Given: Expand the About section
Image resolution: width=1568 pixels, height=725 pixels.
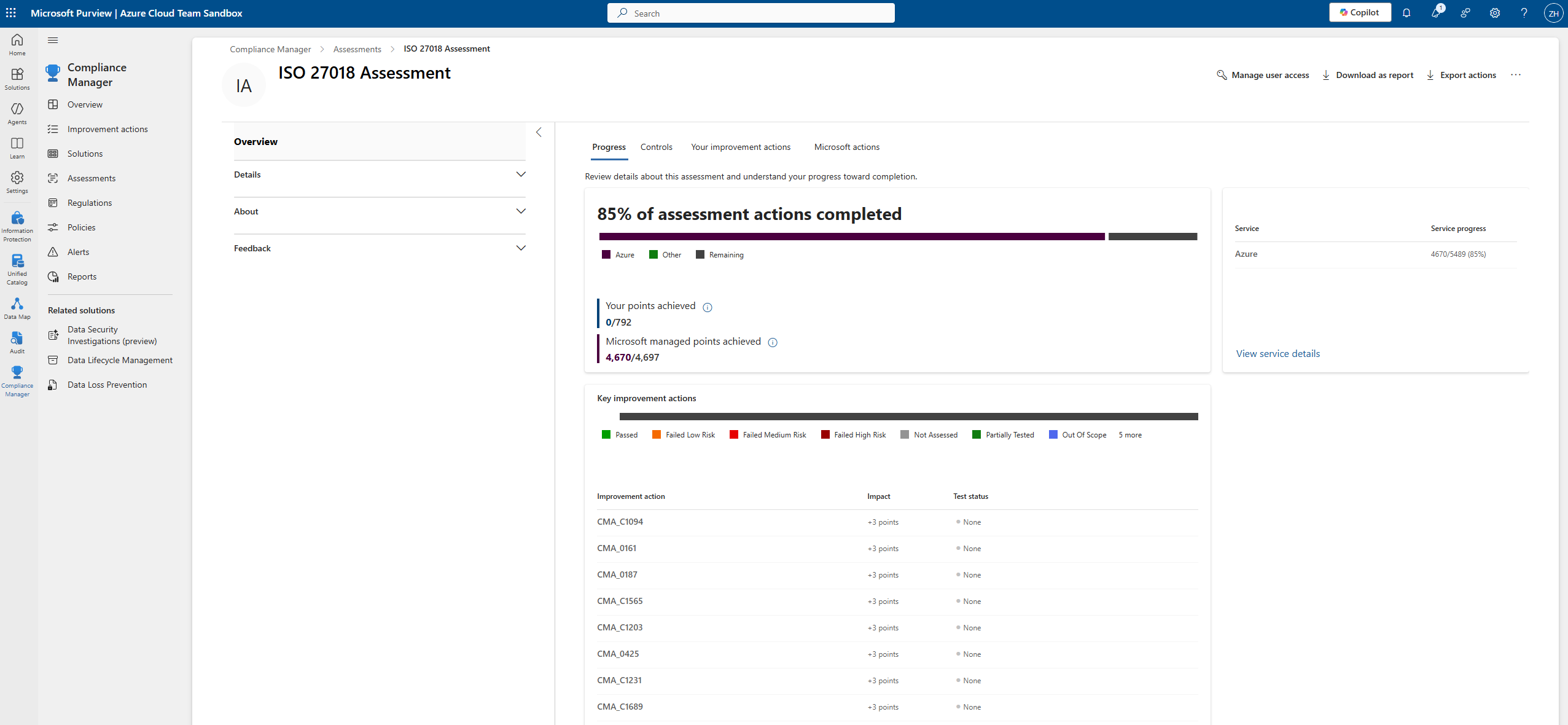Looking at the screenshot, I should point(521,211).
